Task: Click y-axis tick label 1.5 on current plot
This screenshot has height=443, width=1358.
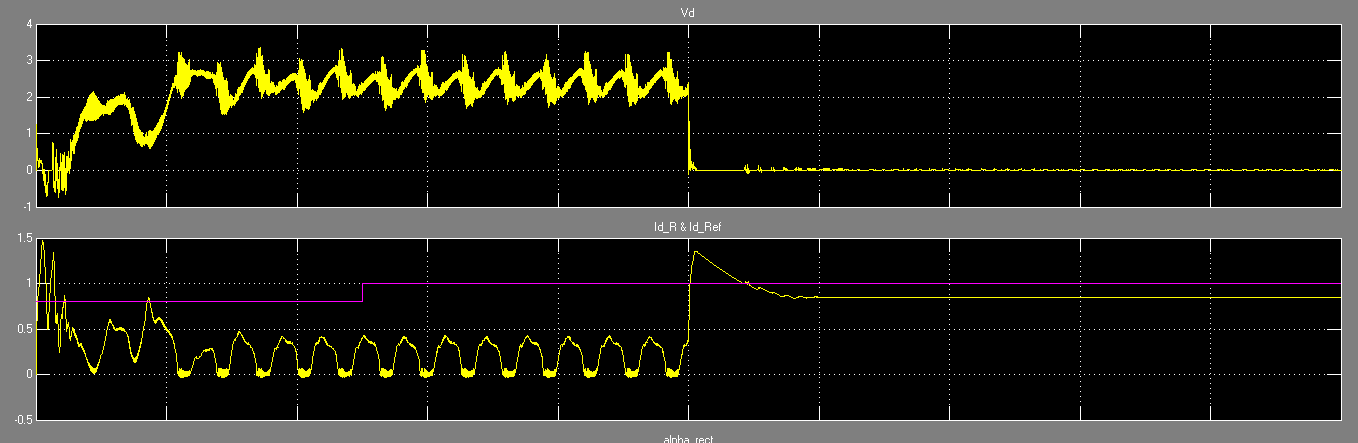Action: 22,239
